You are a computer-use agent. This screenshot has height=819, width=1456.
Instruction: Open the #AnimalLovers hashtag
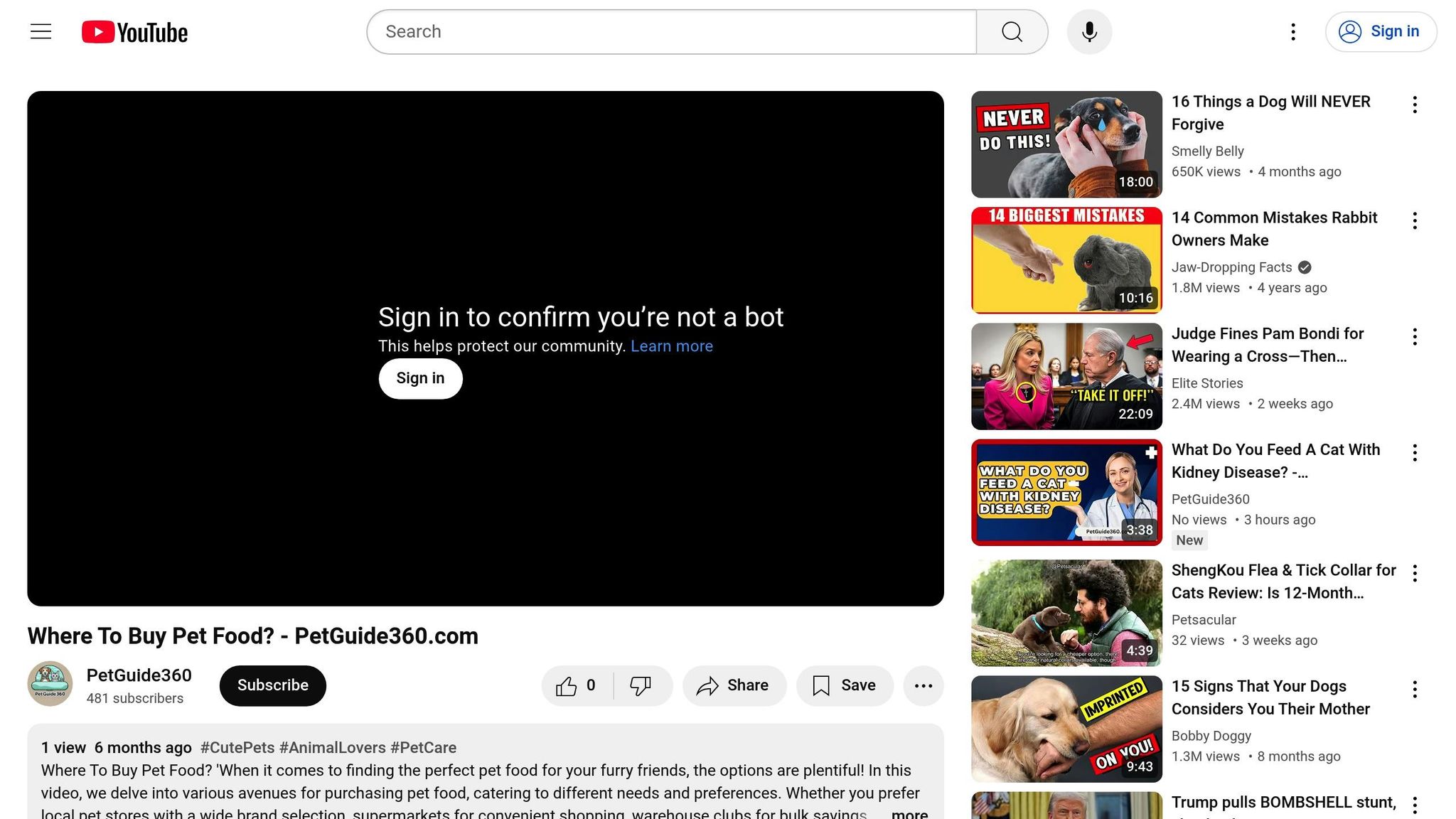point(333,748)
